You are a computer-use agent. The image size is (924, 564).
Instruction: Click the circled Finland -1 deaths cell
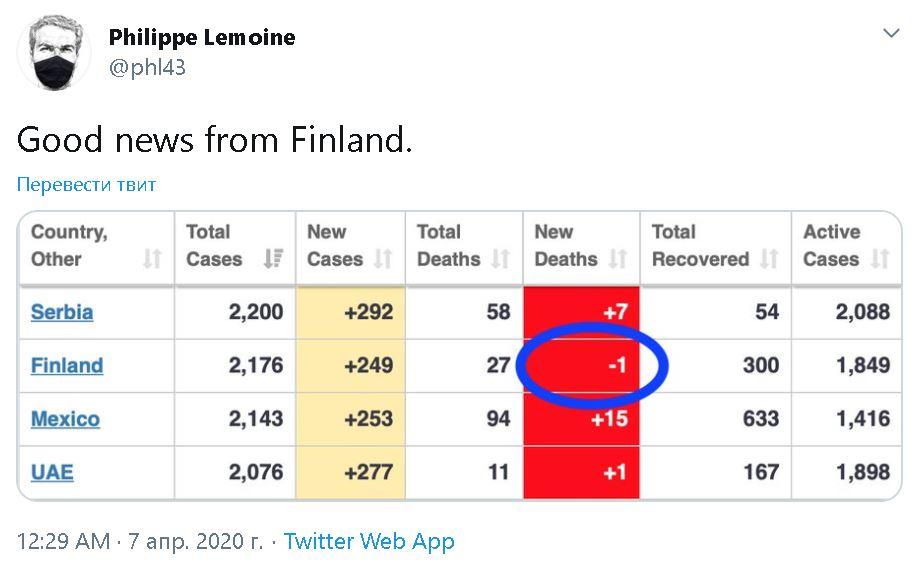pos(590,365)
